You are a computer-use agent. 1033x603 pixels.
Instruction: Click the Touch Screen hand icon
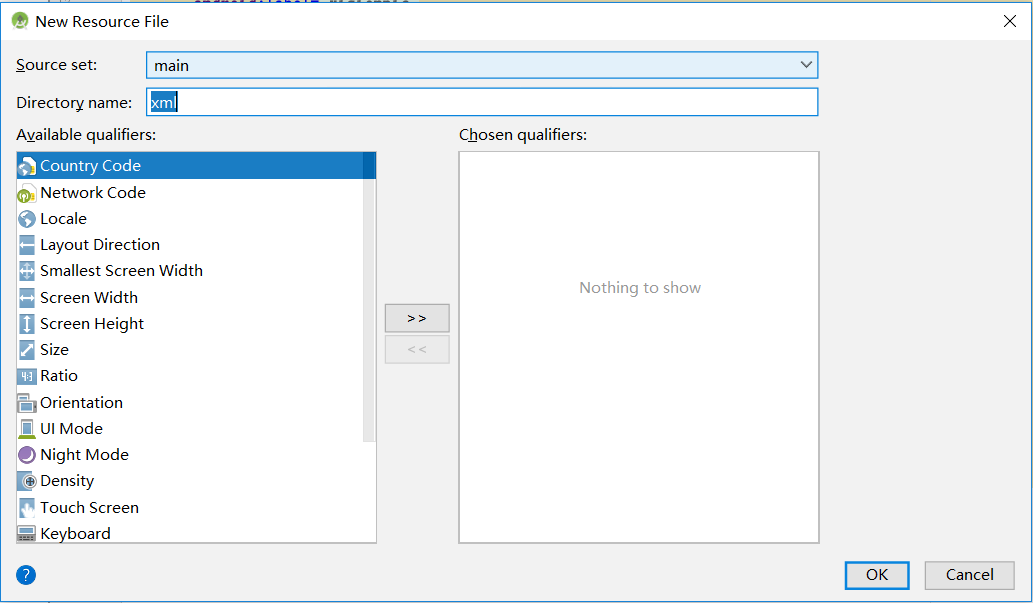(27, 508)
